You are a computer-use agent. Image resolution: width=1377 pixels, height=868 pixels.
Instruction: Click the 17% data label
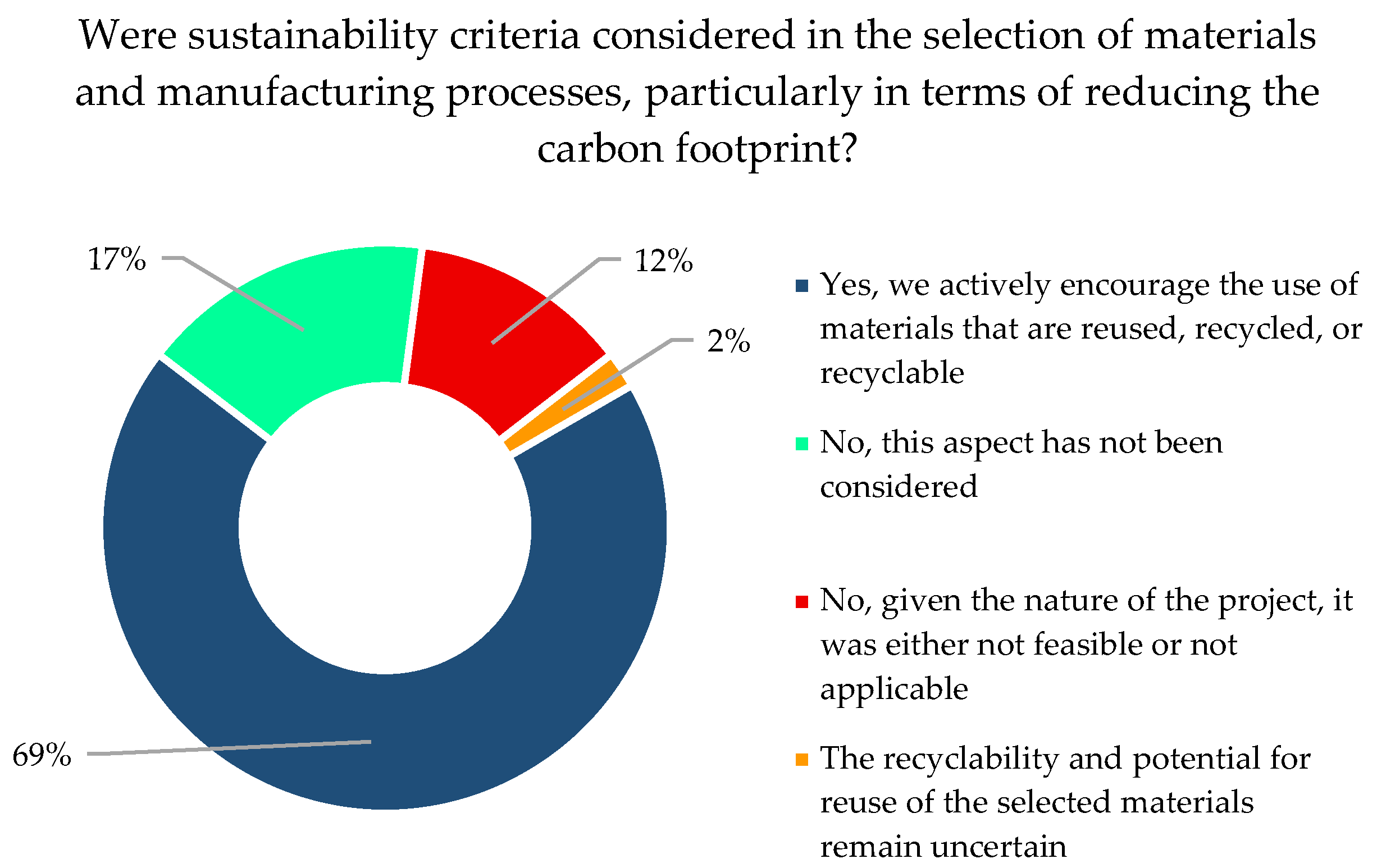click(117, 259)
